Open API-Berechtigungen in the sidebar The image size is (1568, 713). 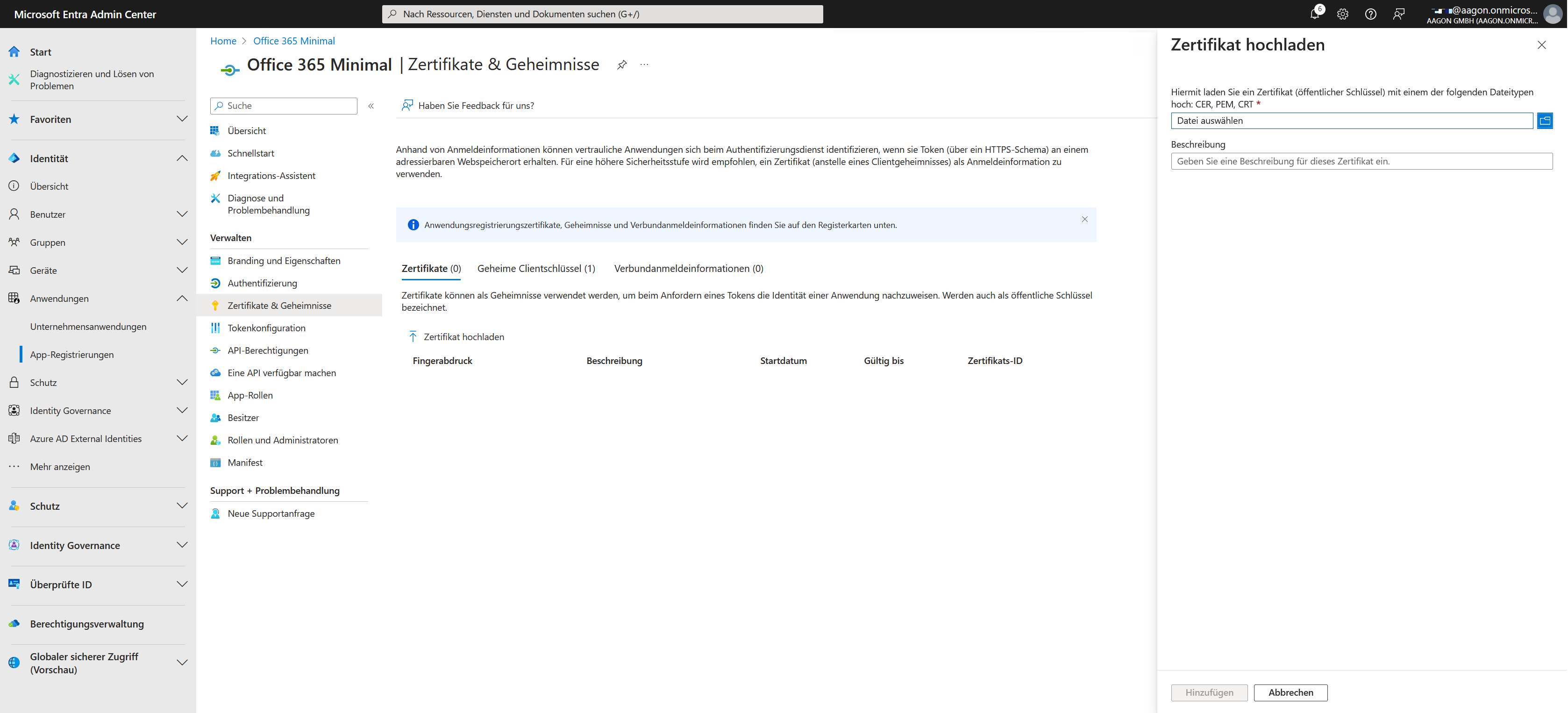(267, 350)
